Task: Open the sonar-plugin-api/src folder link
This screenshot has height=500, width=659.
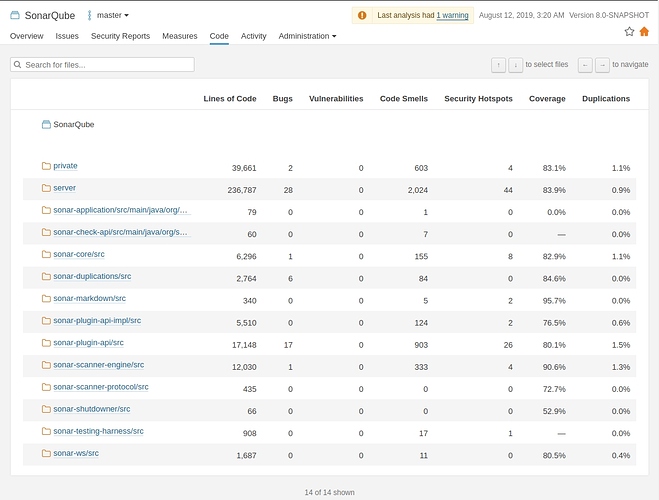Action: tap(88, 343)
